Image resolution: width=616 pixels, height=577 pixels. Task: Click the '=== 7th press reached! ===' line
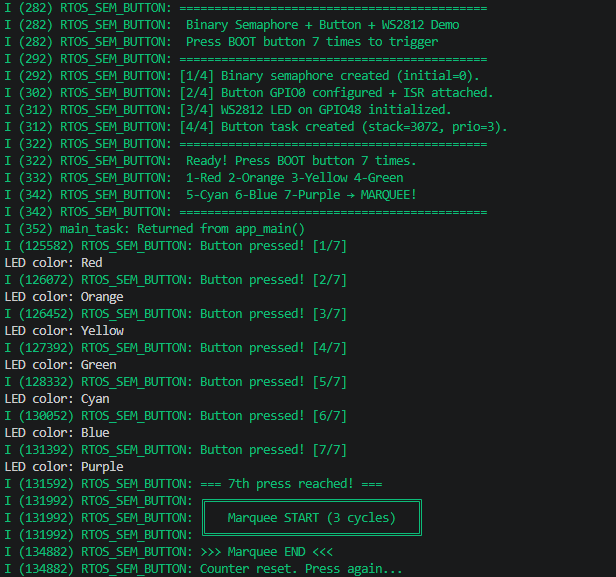click(193, 484)
